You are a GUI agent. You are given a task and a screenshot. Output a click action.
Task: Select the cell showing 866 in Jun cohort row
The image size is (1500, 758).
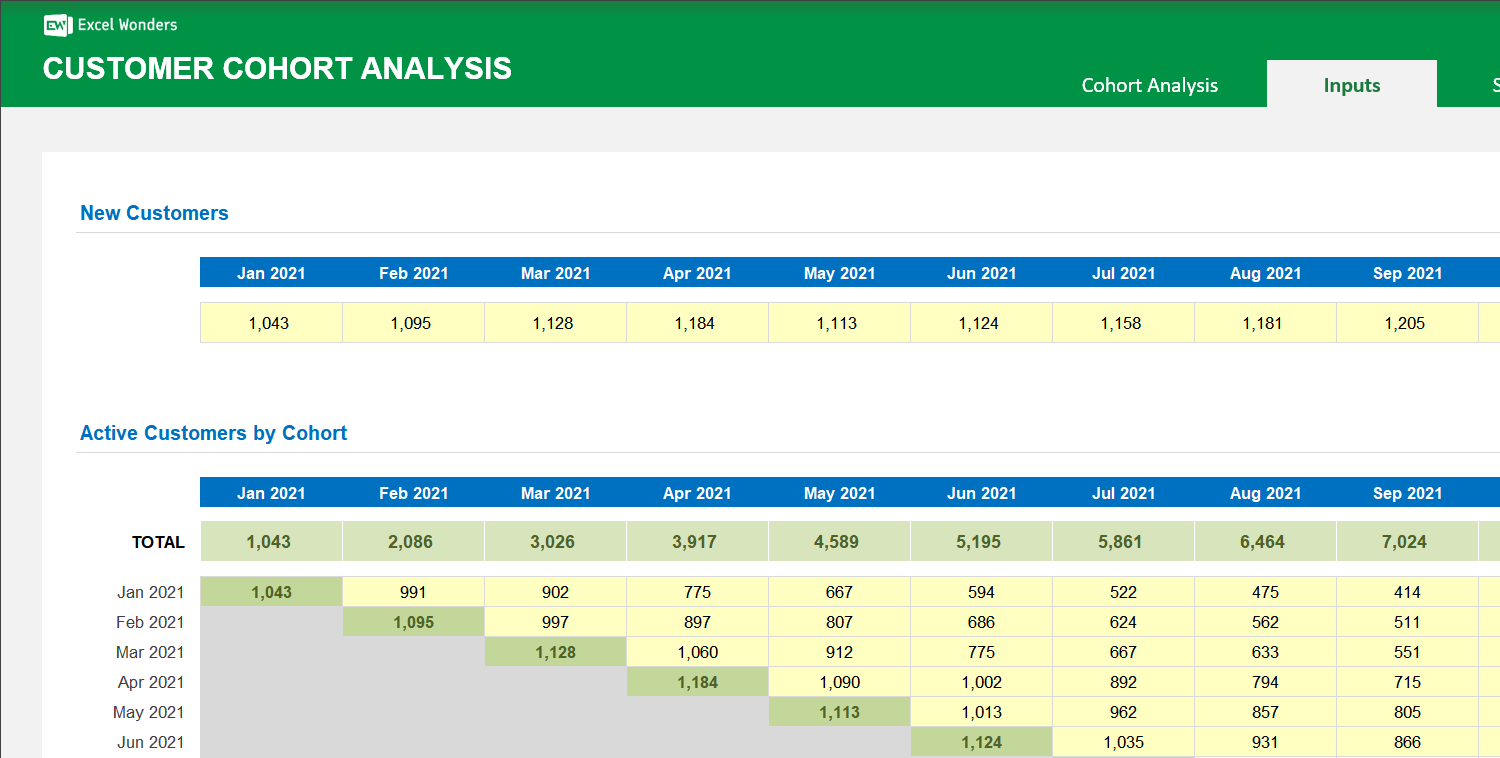tap(1407, 742)
